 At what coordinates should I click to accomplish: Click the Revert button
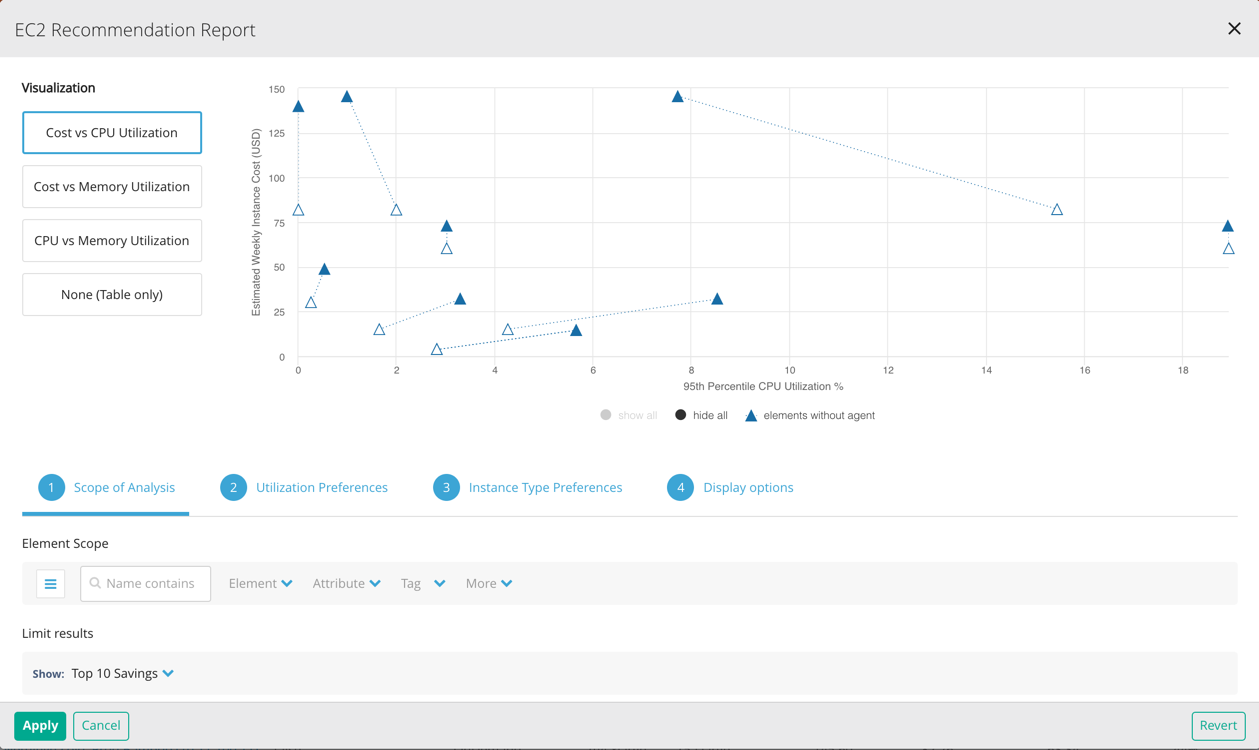(1218, 726)
